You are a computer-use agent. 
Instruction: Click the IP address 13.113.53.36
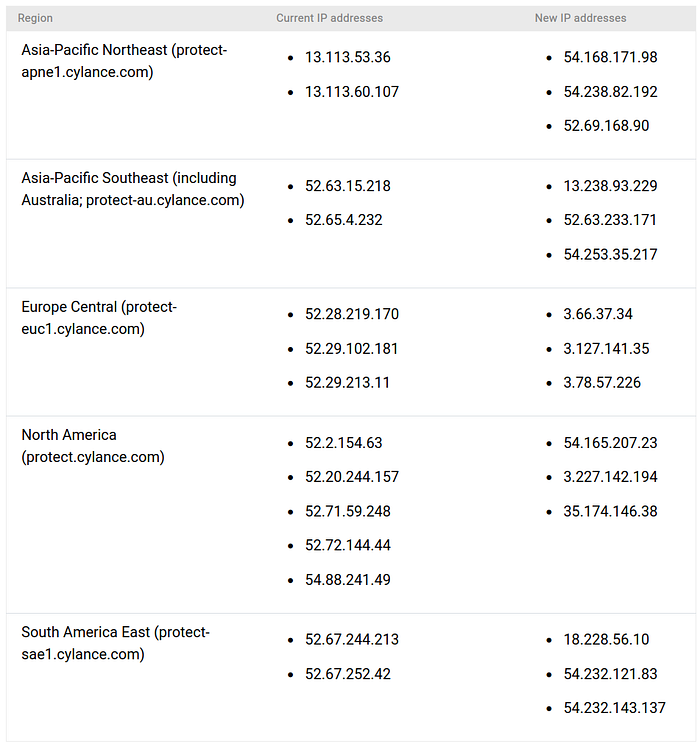pos(348,57)
